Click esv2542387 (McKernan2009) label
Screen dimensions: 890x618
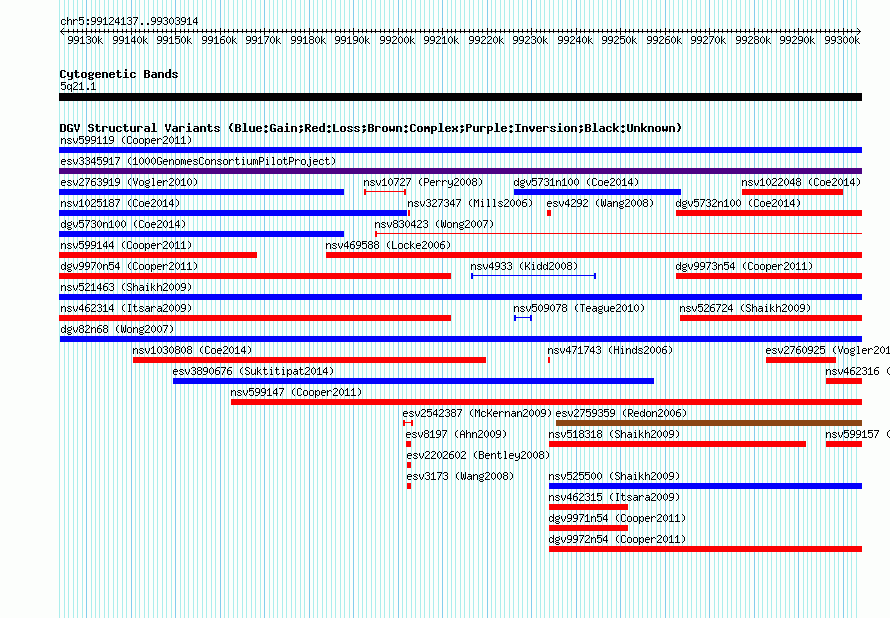477,413
